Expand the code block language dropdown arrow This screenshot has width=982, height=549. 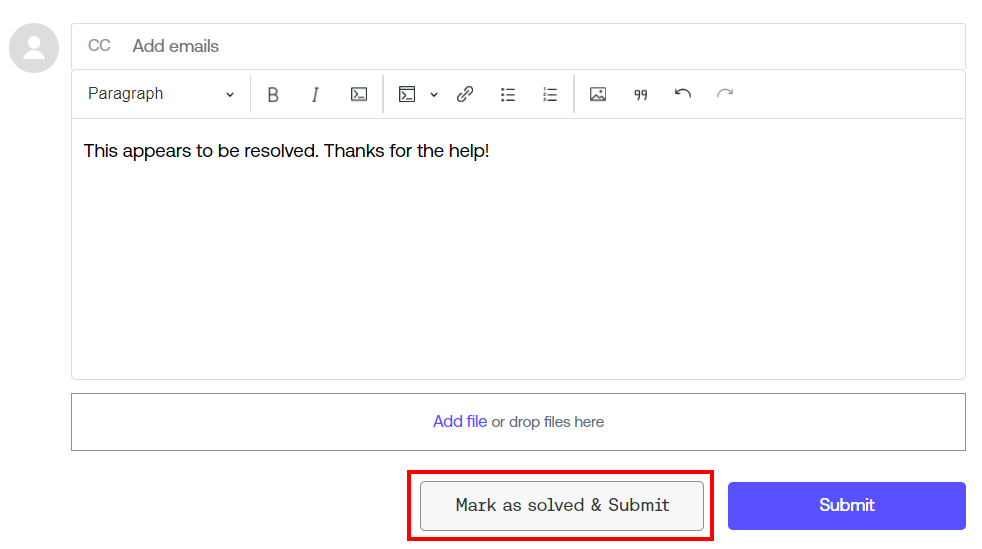(433, 95)
